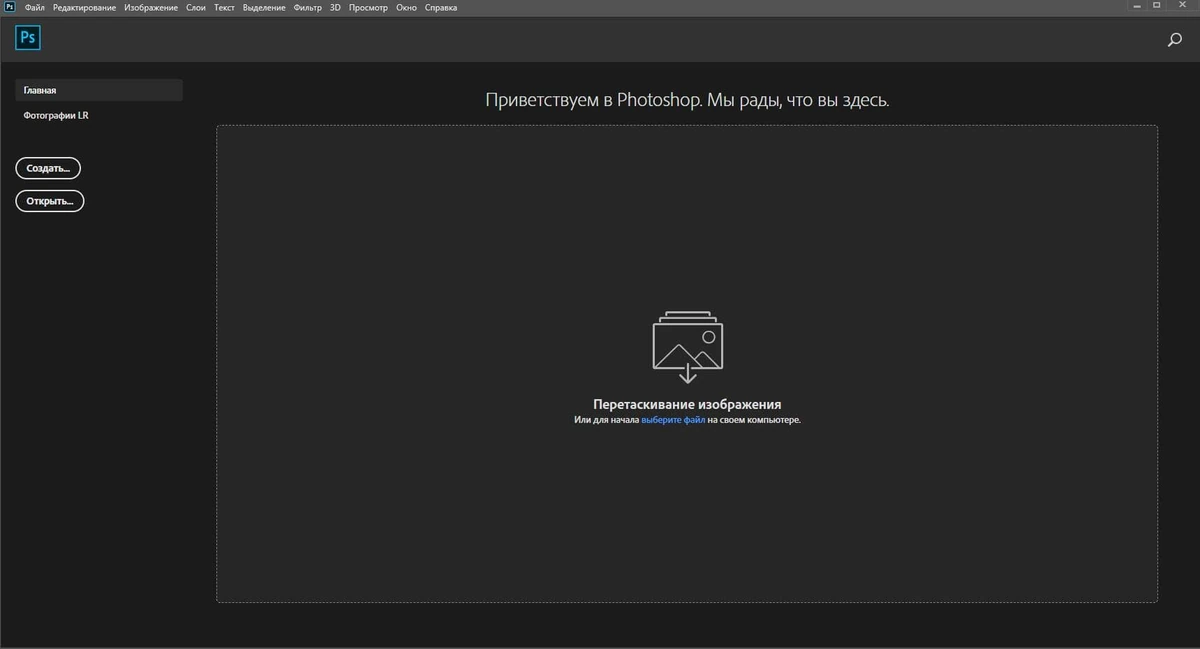Close the Photoshop window

(1184, 6)
